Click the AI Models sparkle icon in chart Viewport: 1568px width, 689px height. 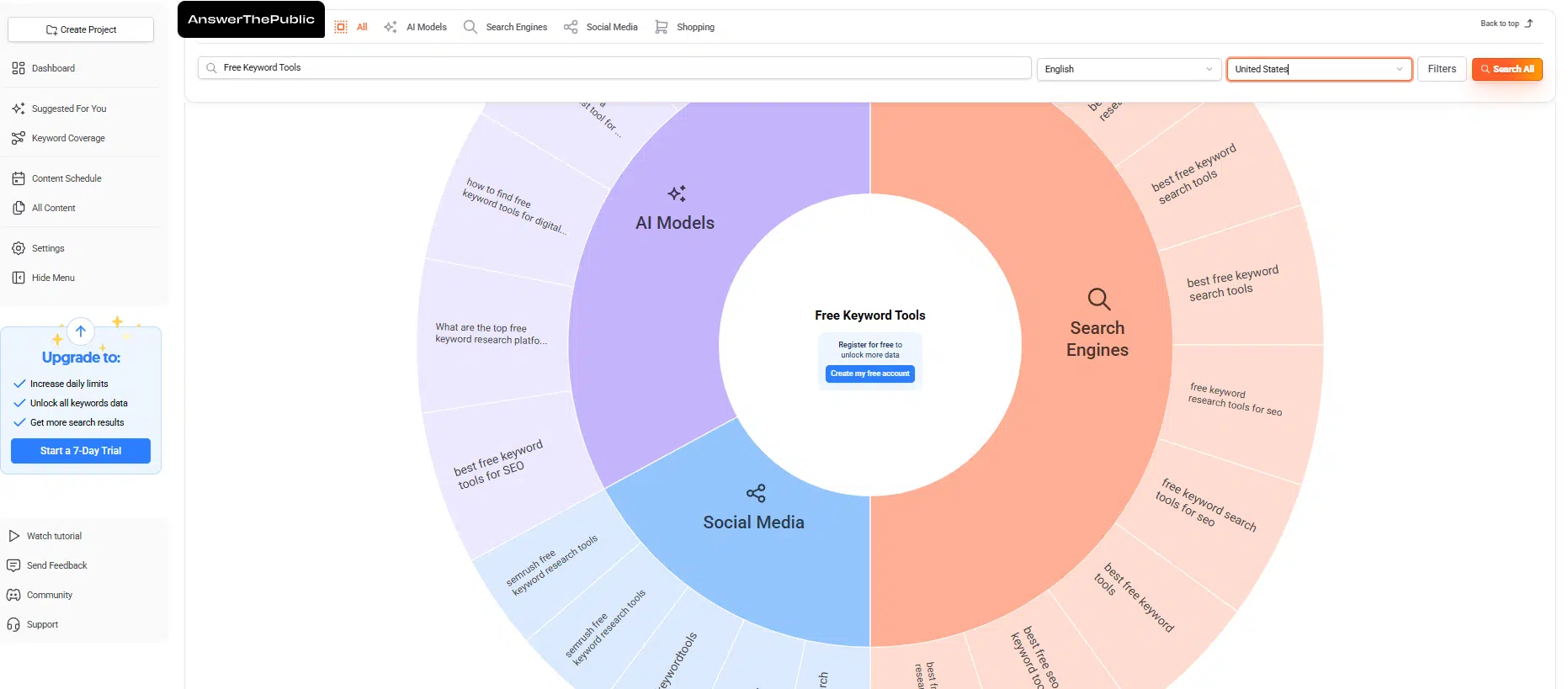677,194
